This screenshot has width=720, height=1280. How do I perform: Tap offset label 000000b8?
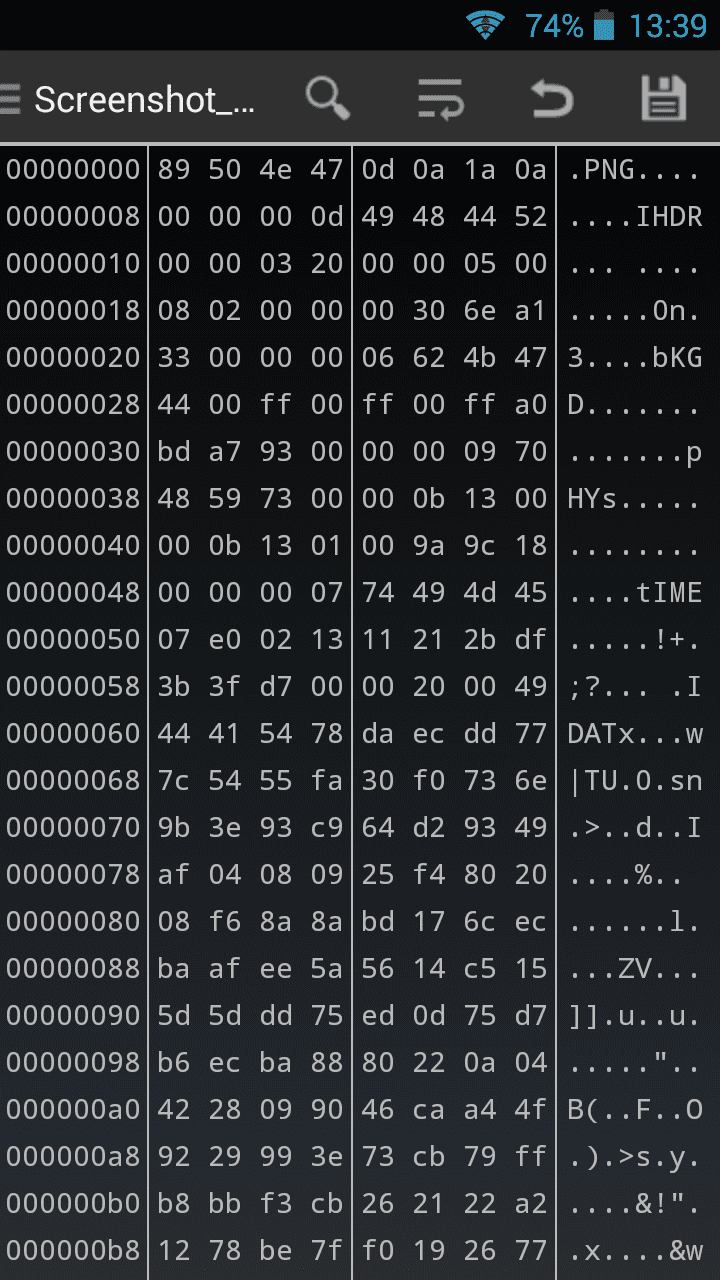click(73, 1251)
